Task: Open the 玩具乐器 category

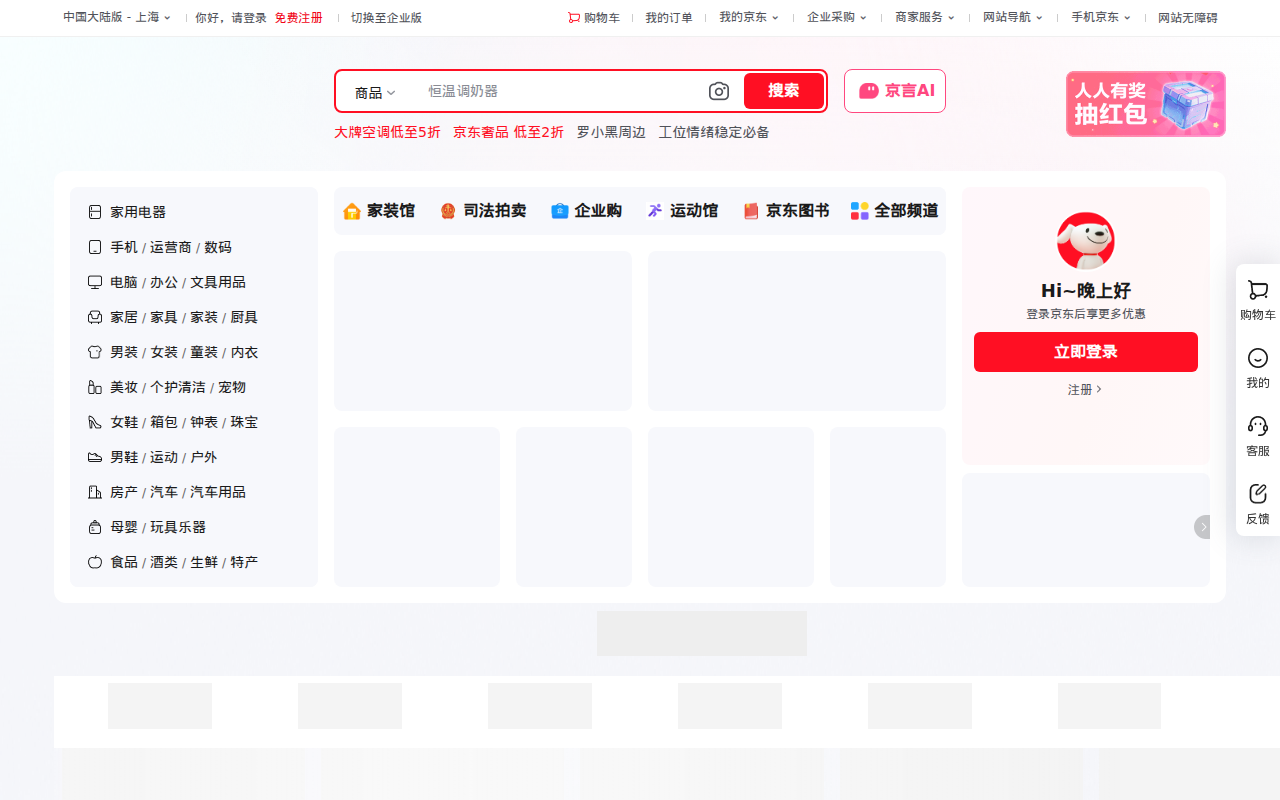Action: (x=178, y=527)
